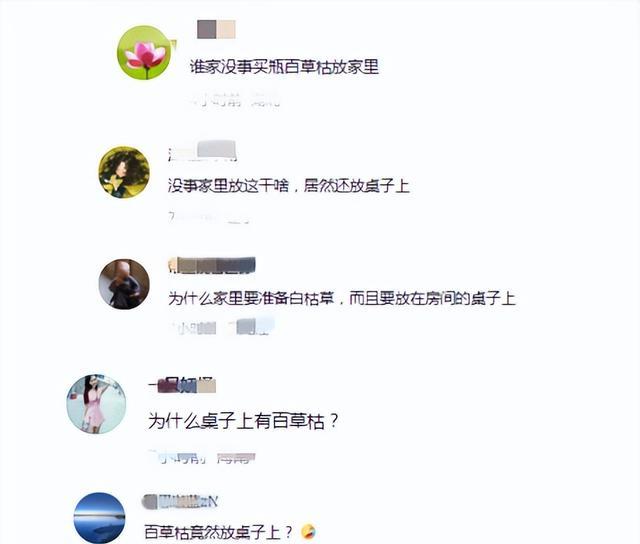Click the blurred reply info under the third comment
Screen dimensions: 640x544
(x=222, y=327)
